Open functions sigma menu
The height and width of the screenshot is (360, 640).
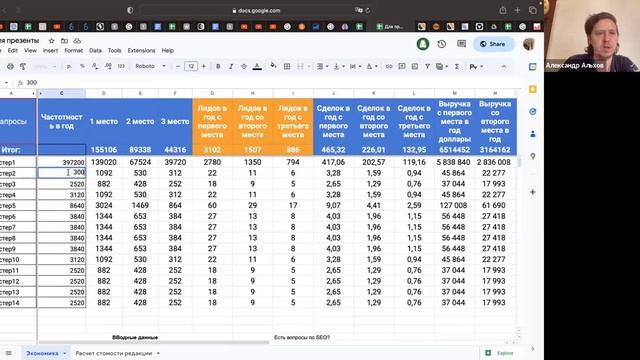tap(457, 66)
